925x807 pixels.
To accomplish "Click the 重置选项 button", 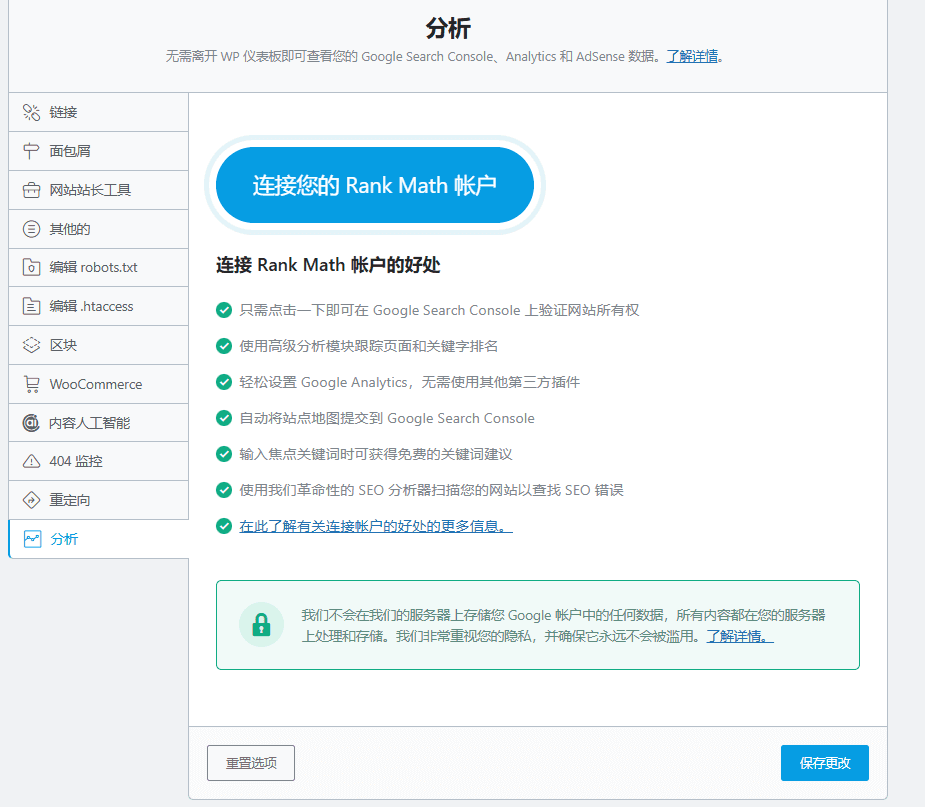I will pyautogui.click(x=251, y=763).
